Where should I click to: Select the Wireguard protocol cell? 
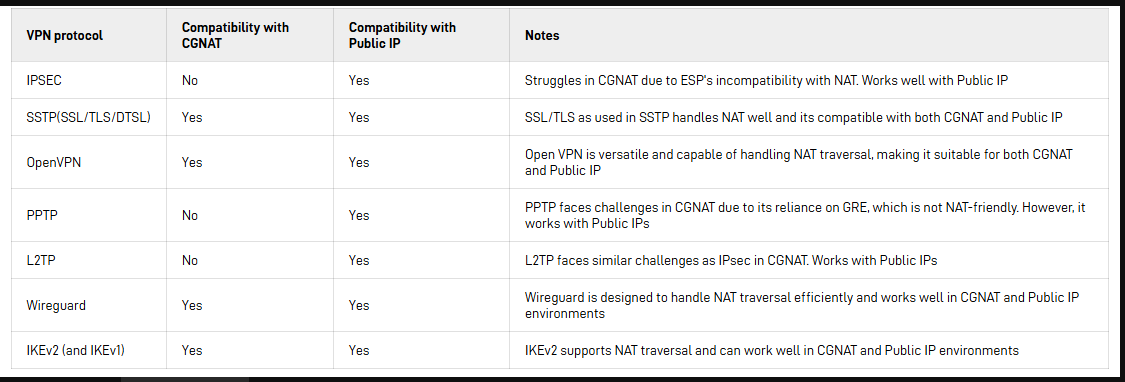(x=56, y=305)
